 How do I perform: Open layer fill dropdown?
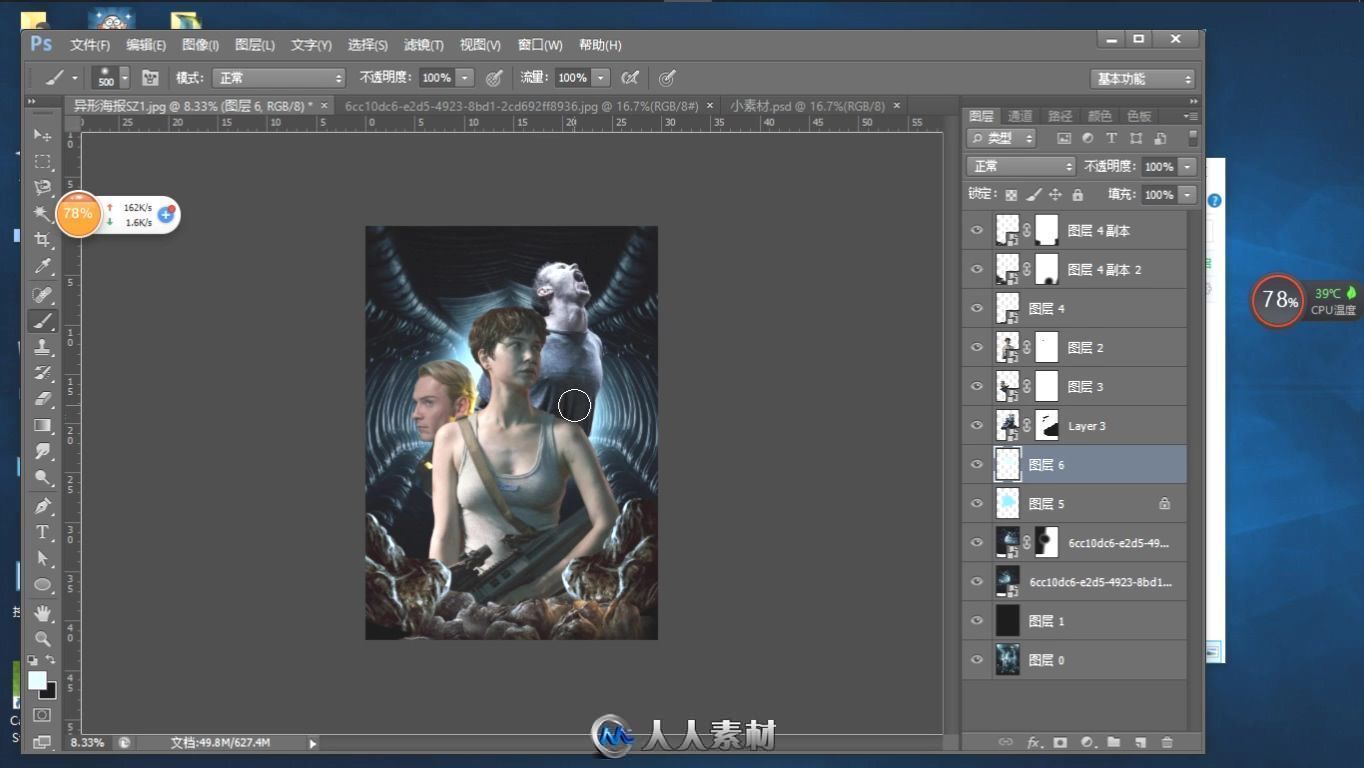[1187, 194]
